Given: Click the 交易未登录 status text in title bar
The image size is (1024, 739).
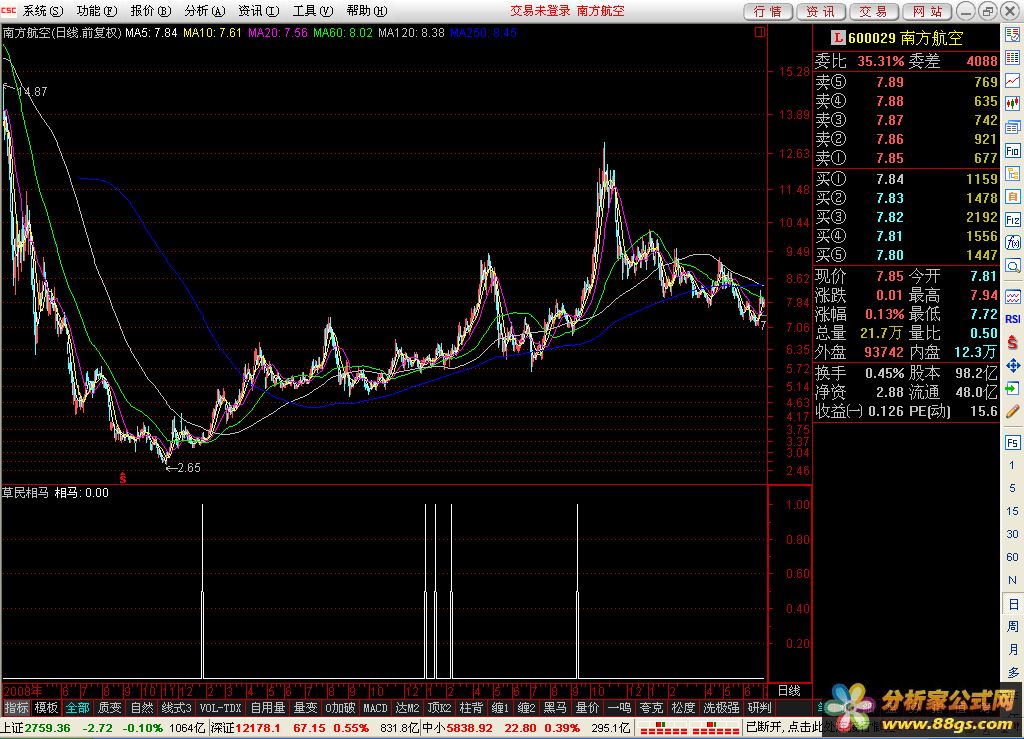Looking at the screenshot, I should (540, 11).
